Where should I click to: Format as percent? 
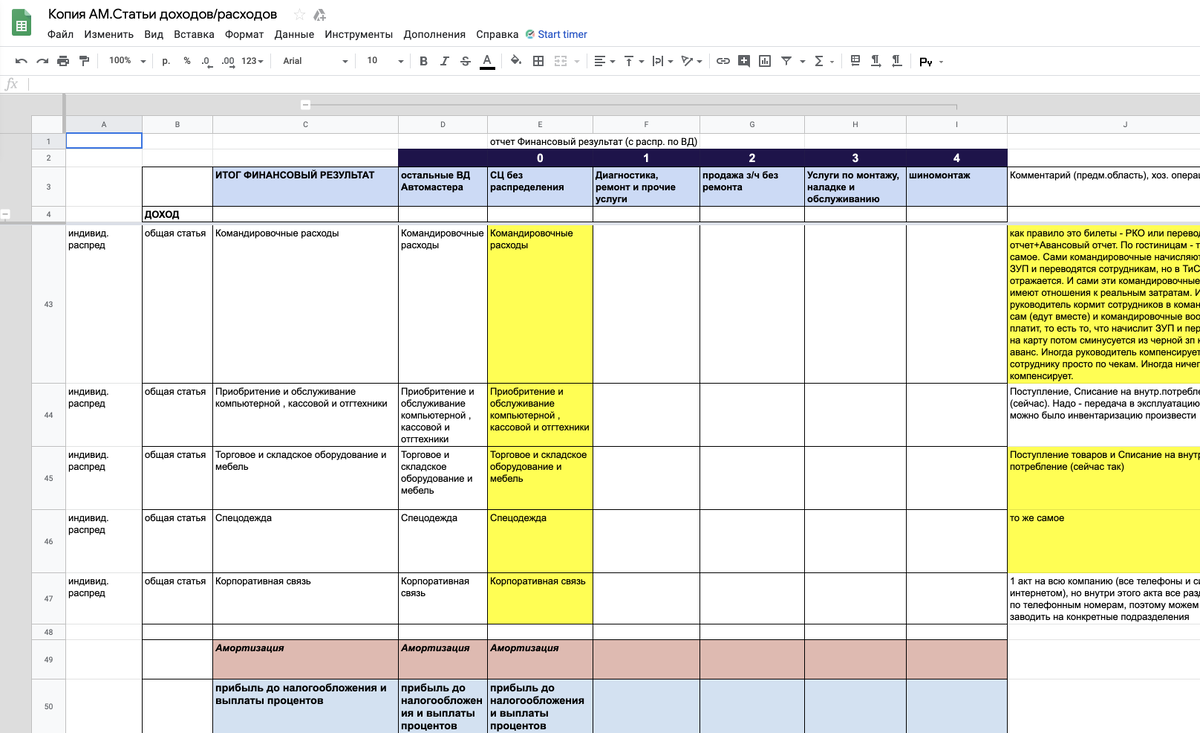pos(186,61)
